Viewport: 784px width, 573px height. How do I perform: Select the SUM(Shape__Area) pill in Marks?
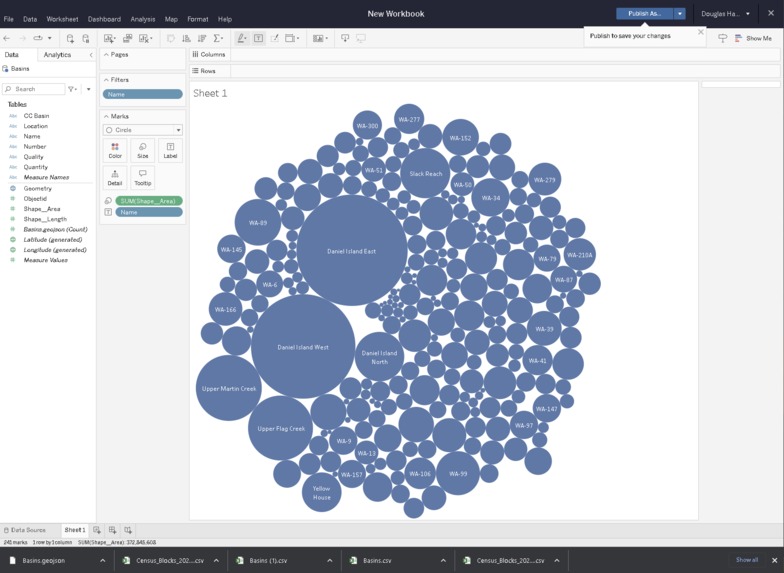[x=149, y=201]
